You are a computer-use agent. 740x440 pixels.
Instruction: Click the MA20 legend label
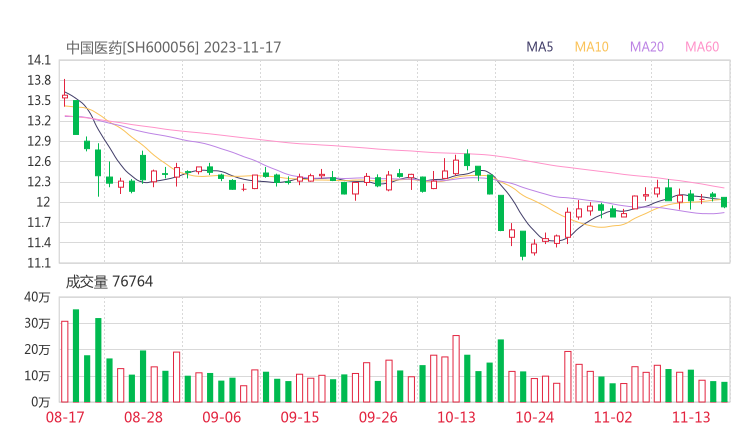647,47
